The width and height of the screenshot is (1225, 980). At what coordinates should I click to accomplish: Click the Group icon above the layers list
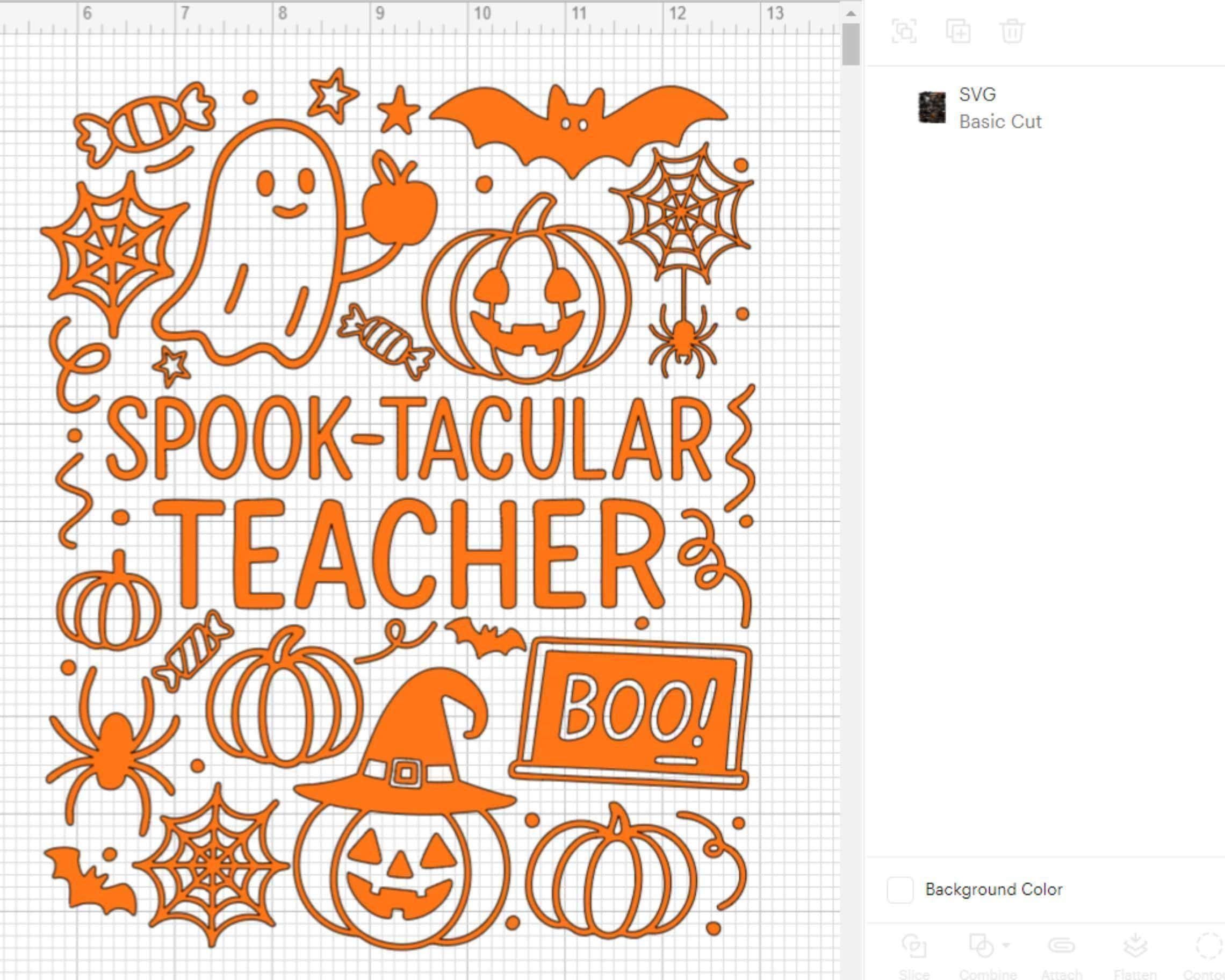pyautogui.click(x=904, y=31)
